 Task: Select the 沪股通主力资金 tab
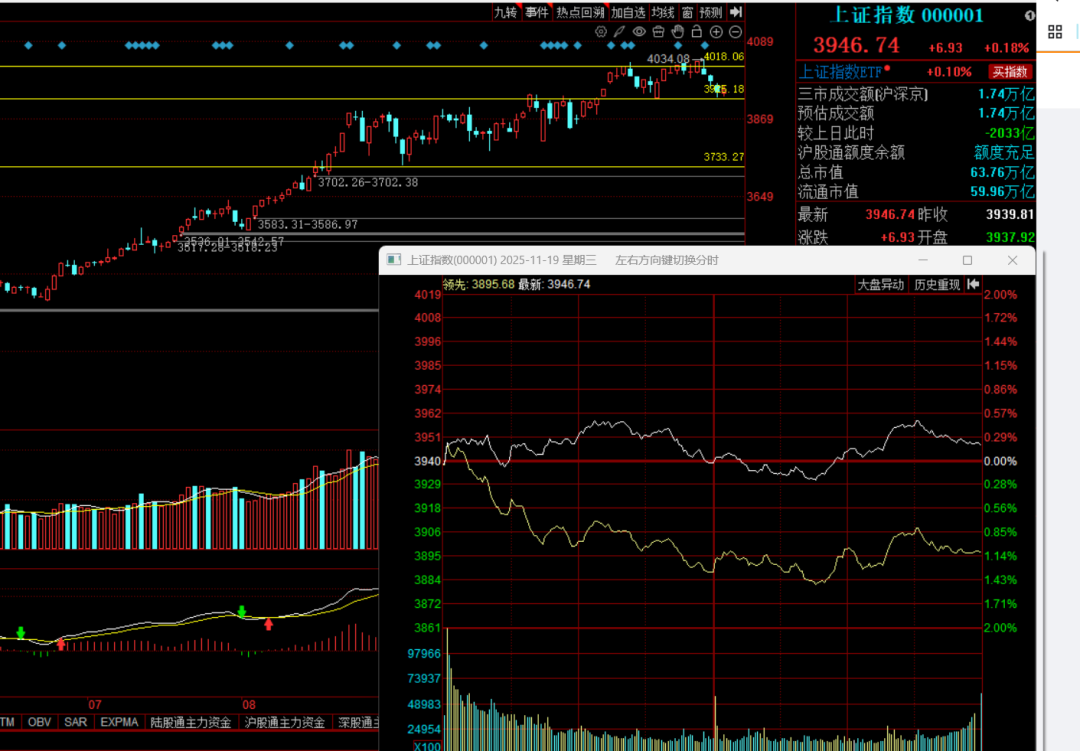(285, 722)
